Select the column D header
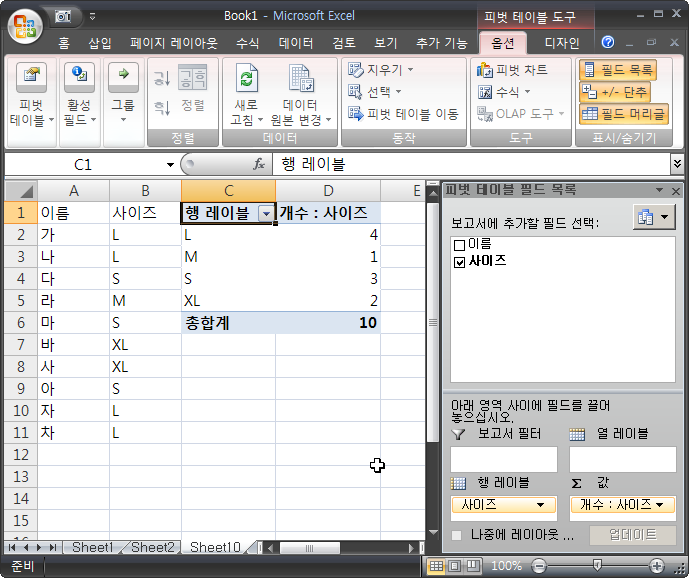Image resolution: width=689 pixels, height=578 pixels. (328, 191)
